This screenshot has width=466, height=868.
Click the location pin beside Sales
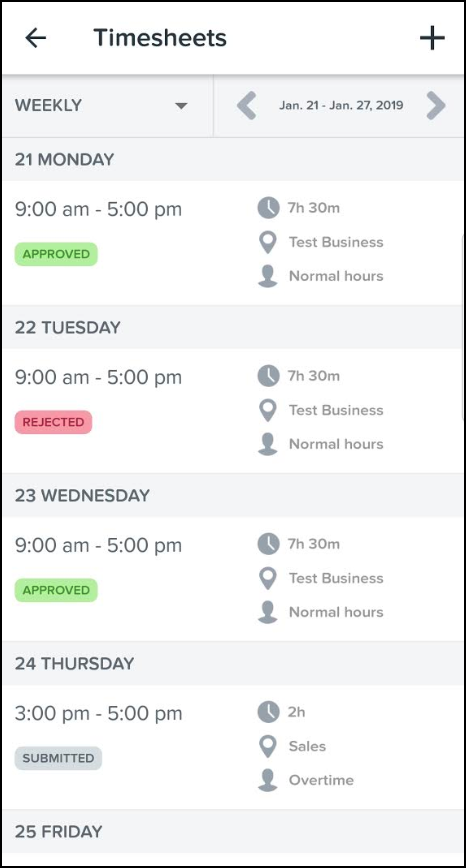coord(268,746)
